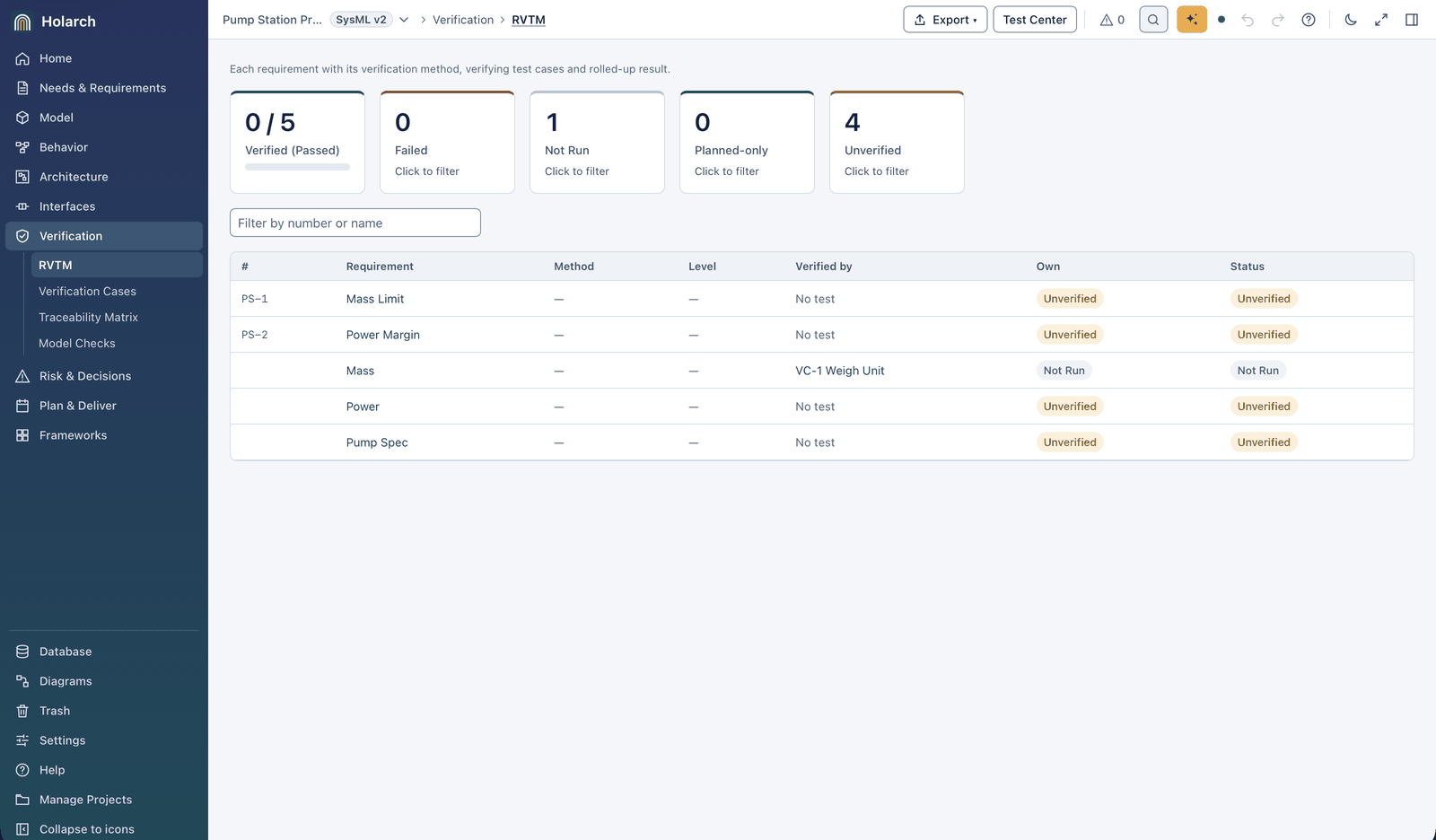1436x840 pixels.
Task: Open Manage Projects
Action: coord(85,800)
